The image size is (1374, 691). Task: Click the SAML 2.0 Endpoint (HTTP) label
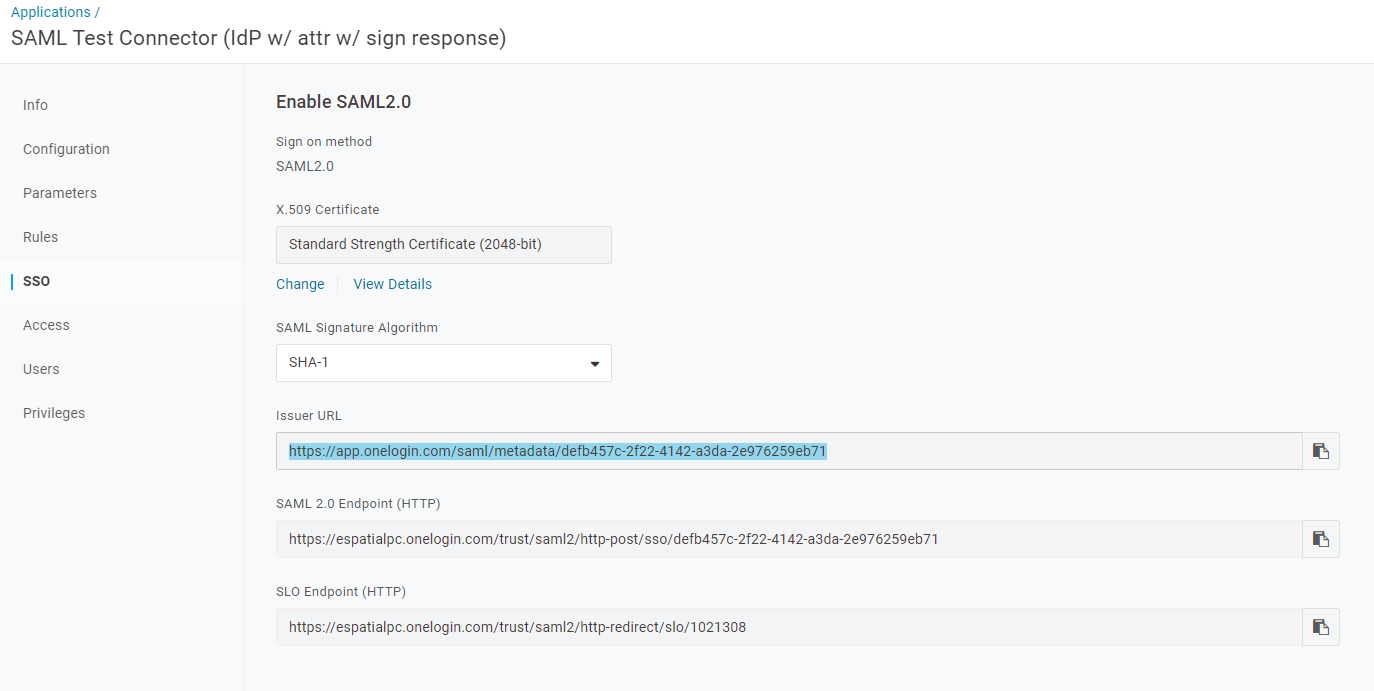(358, 504)
